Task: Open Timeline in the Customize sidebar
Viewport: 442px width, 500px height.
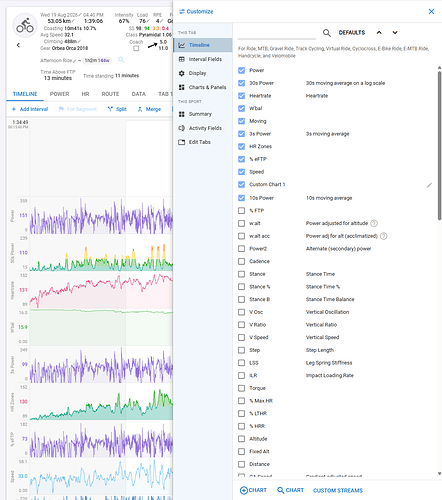Action: click(x=203, y=45)
